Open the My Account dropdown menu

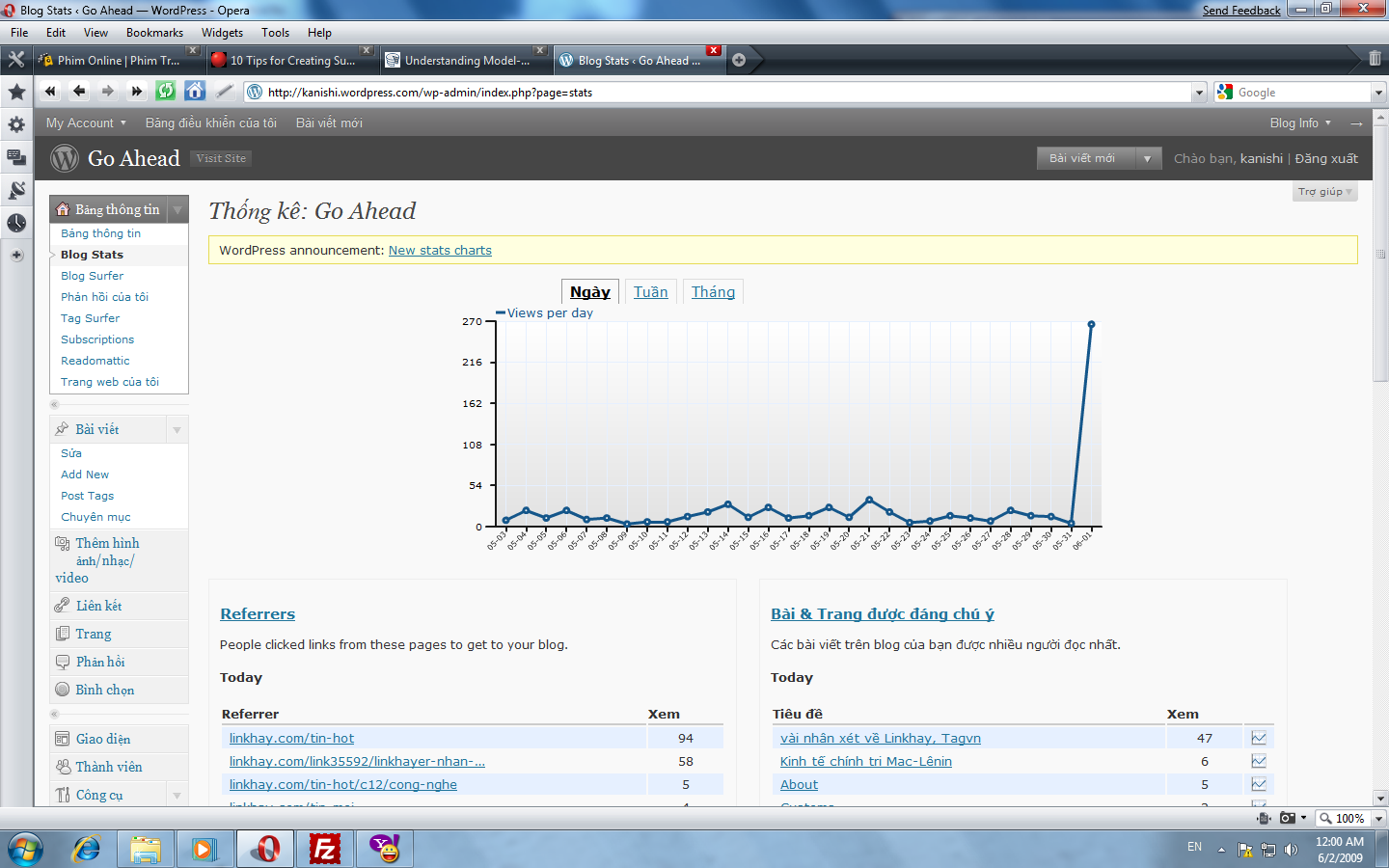point(86,123)
